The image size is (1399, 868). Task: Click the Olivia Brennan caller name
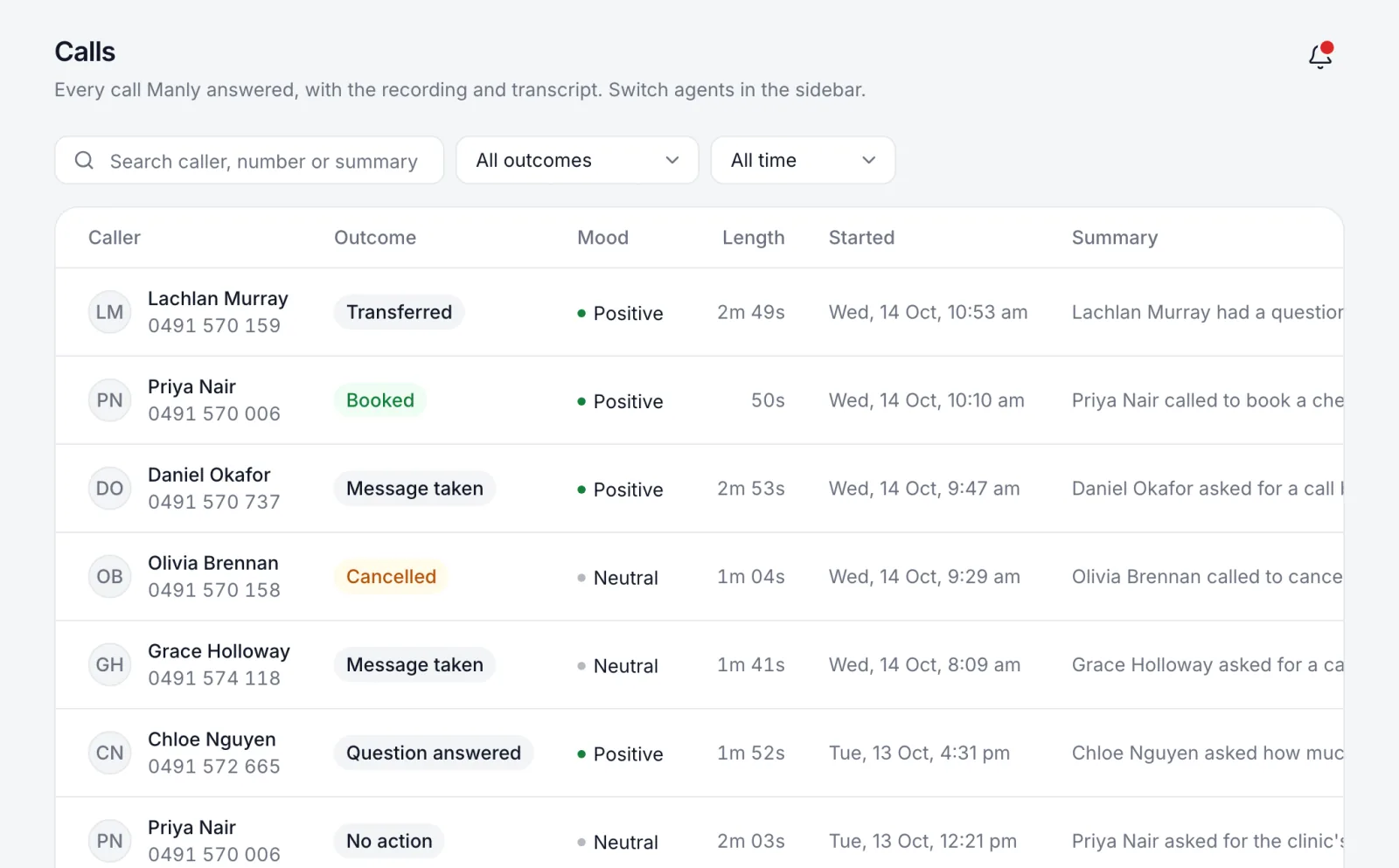click(213, 563)
